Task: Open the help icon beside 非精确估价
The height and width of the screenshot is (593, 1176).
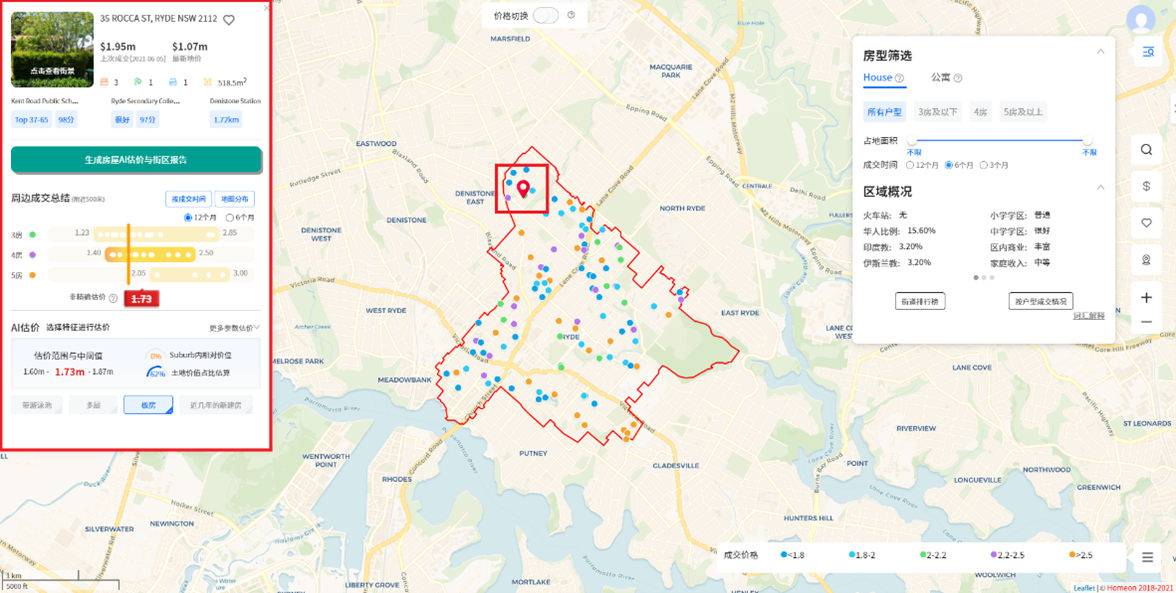Action: coord(112,298)
